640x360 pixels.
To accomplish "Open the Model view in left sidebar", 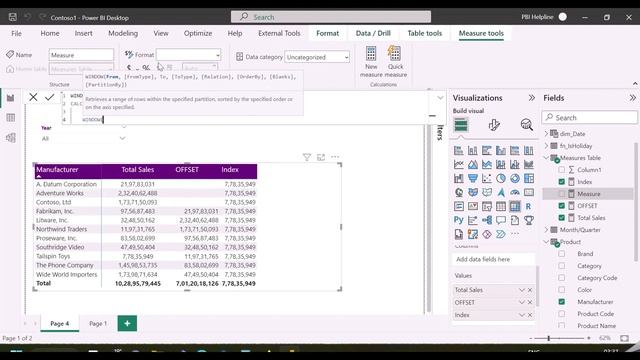I will tap(11, 138).
